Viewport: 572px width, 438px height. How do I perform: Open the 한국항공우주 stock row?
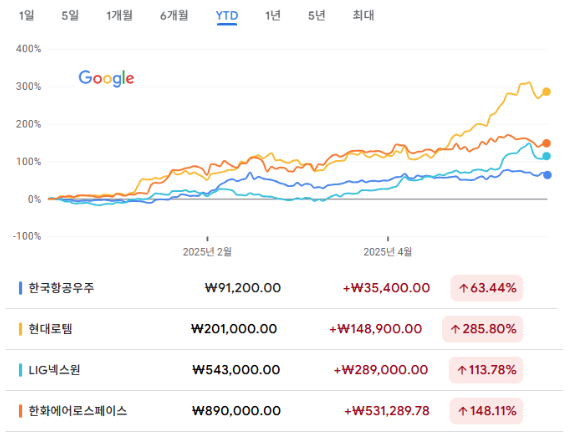coord(281,288)
